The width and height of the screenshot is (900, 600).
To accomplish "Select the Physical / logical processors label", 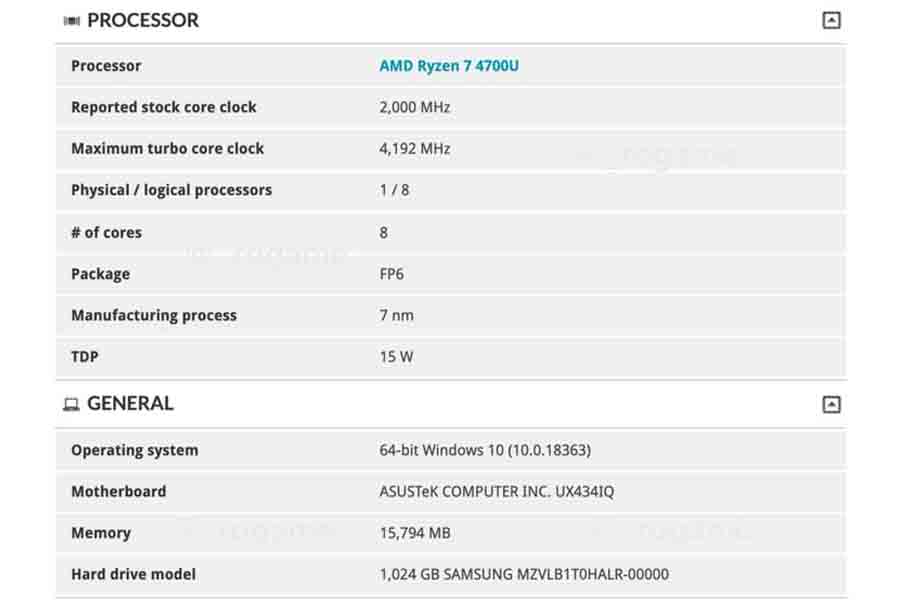I will (x=172, y=190).
